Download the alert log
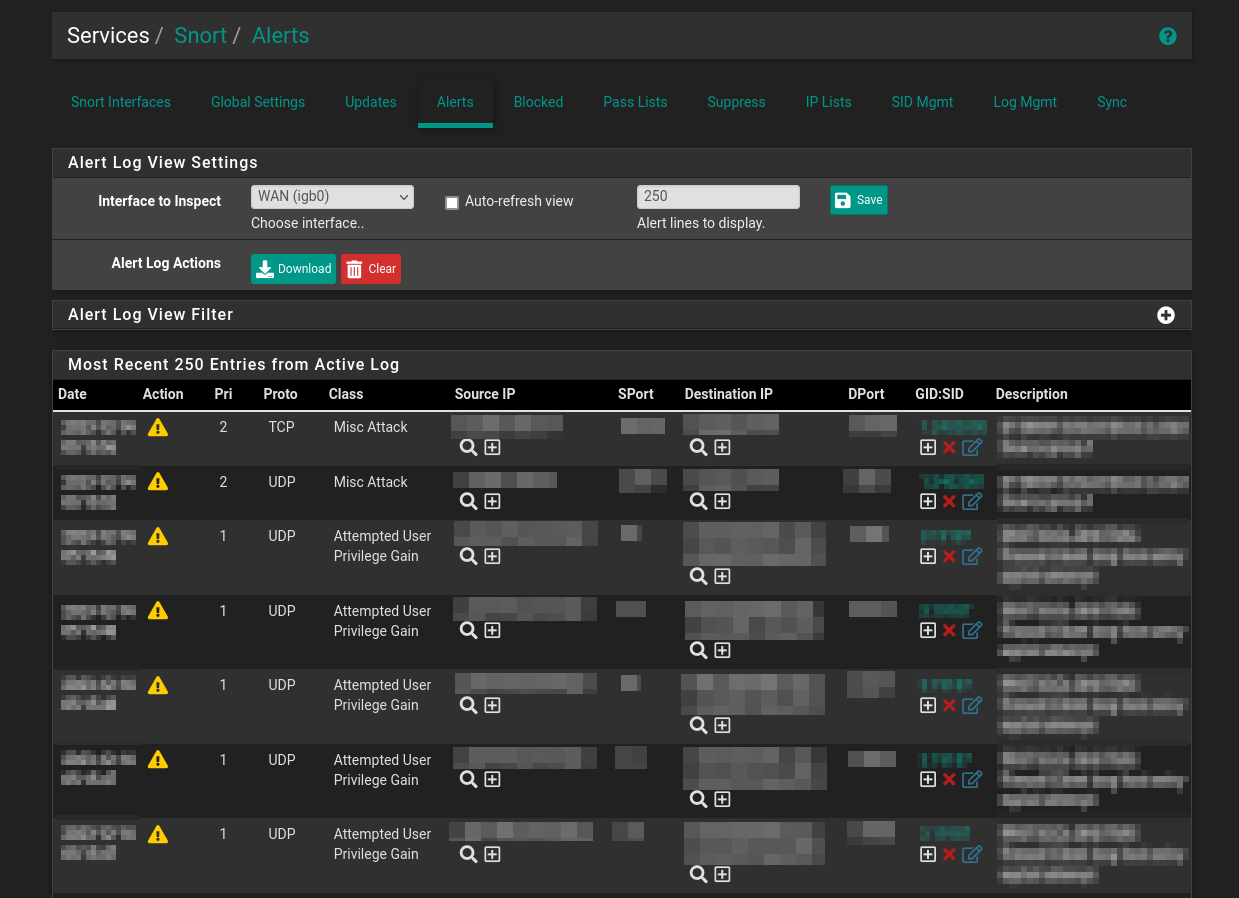Screen dimensions: 1239x898 pyautogui.click(x=293, y=269)
